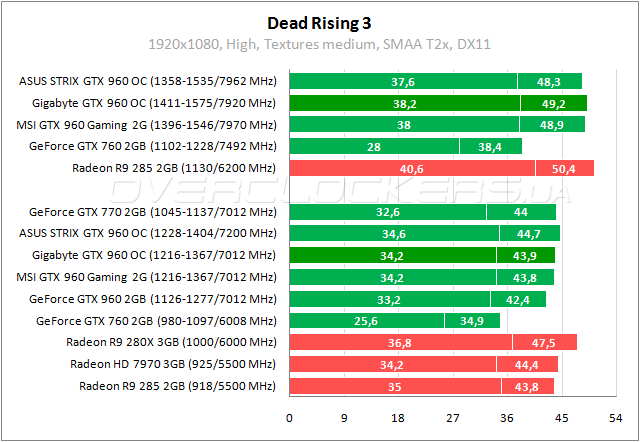Click the 0 mark on the x-axis
Viewport: 640px width, 442px height.
[290, 418]
